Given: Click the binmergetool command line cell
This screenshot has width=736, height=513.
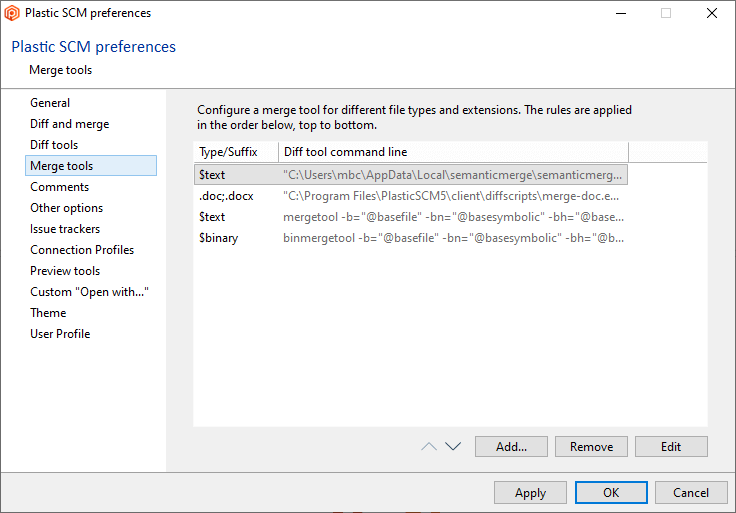Looking at the screenshot, I should point(453,238).
